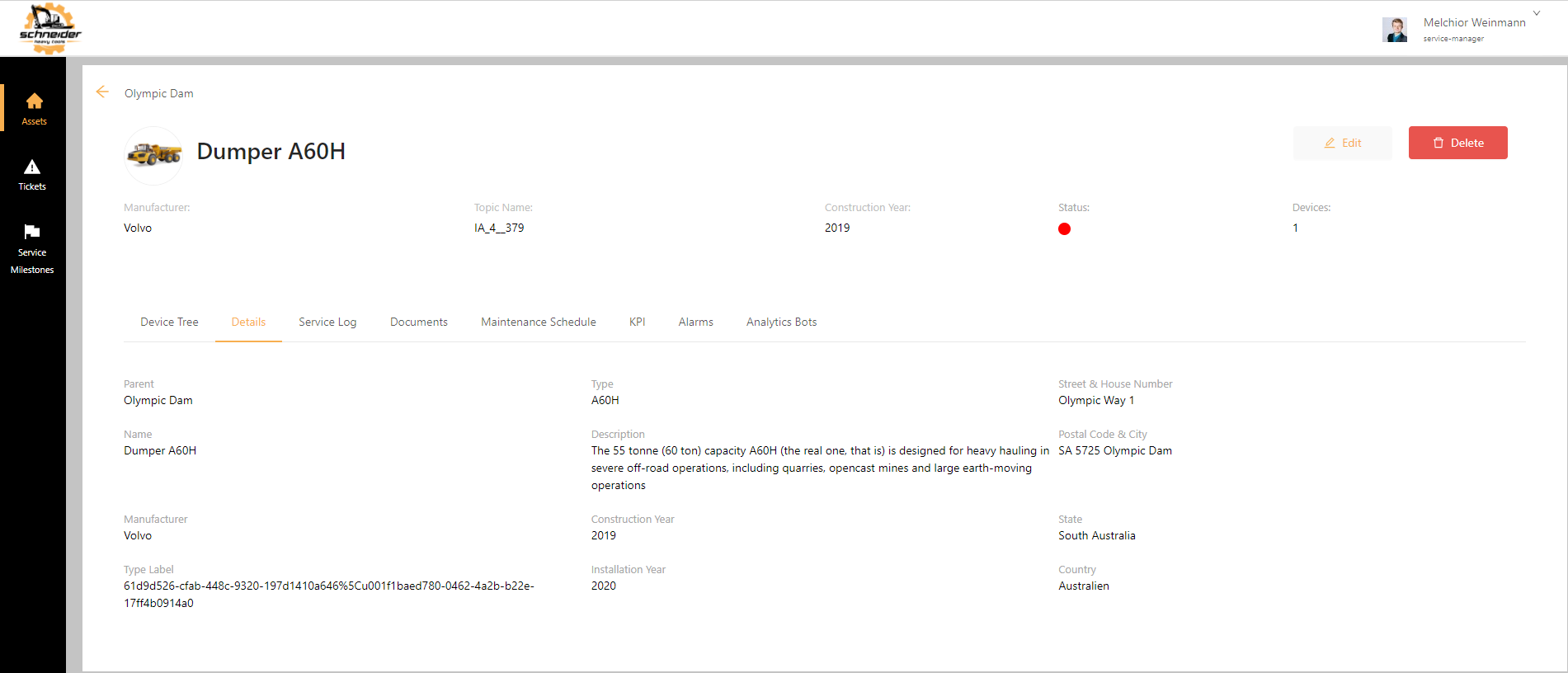
Task: Expand the user menu chevron
Action: pos(1537,13)
